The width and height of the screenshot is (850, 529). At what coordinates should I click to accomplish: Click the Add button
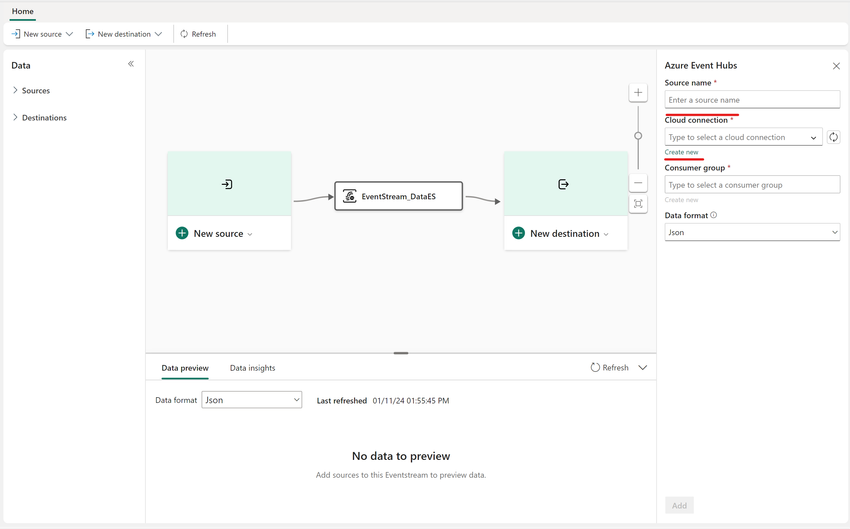coord(679,506)
